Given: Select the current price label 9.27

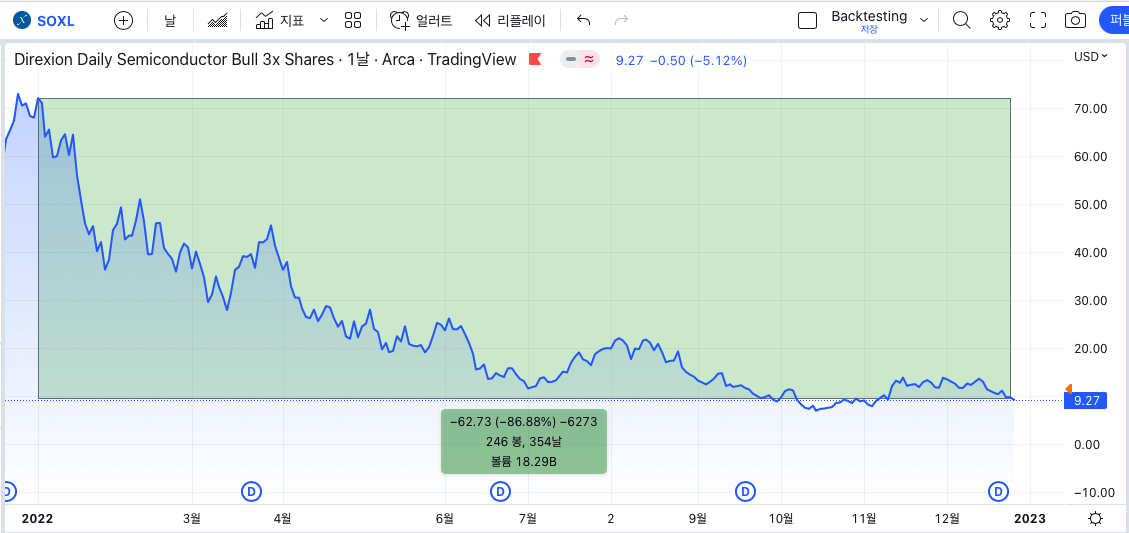Looking at the screenshot, I should pyautogui.click(x=1084, y=400).
